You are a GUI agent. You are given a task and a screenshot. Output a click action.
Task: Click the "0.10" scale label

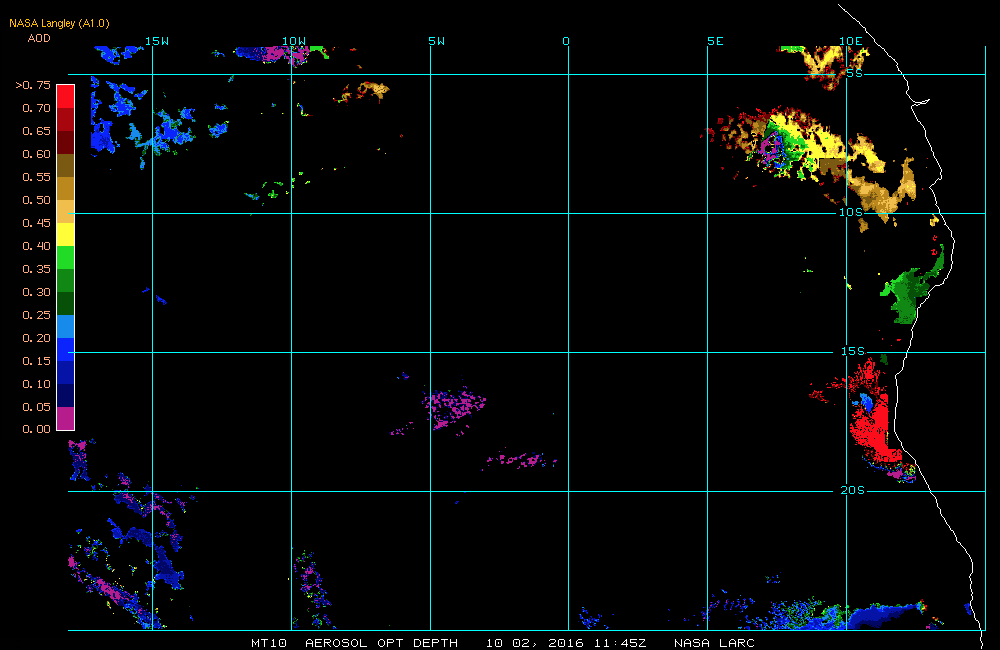[36, 383]
